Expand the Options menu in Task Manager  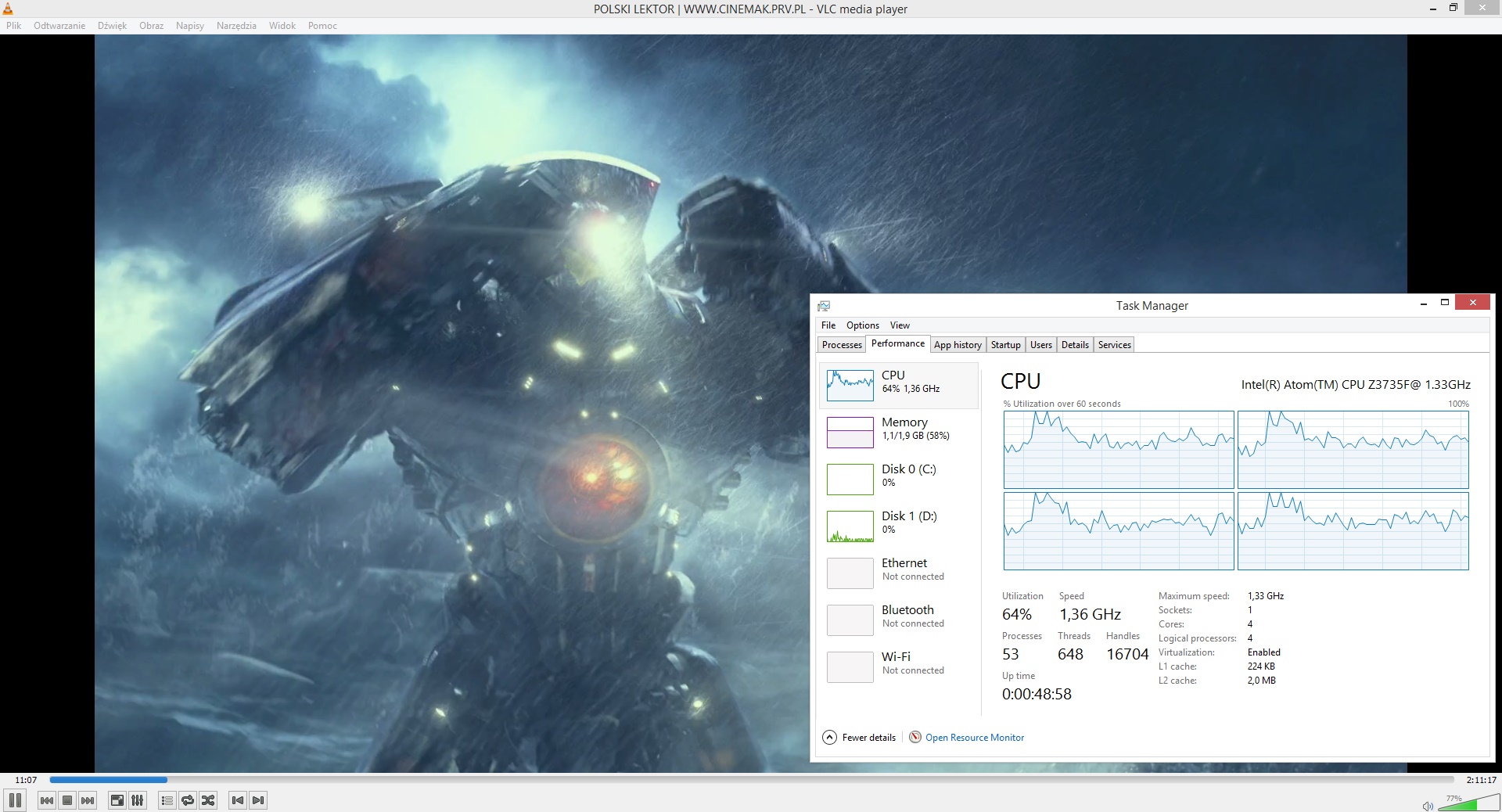point(862,325)
